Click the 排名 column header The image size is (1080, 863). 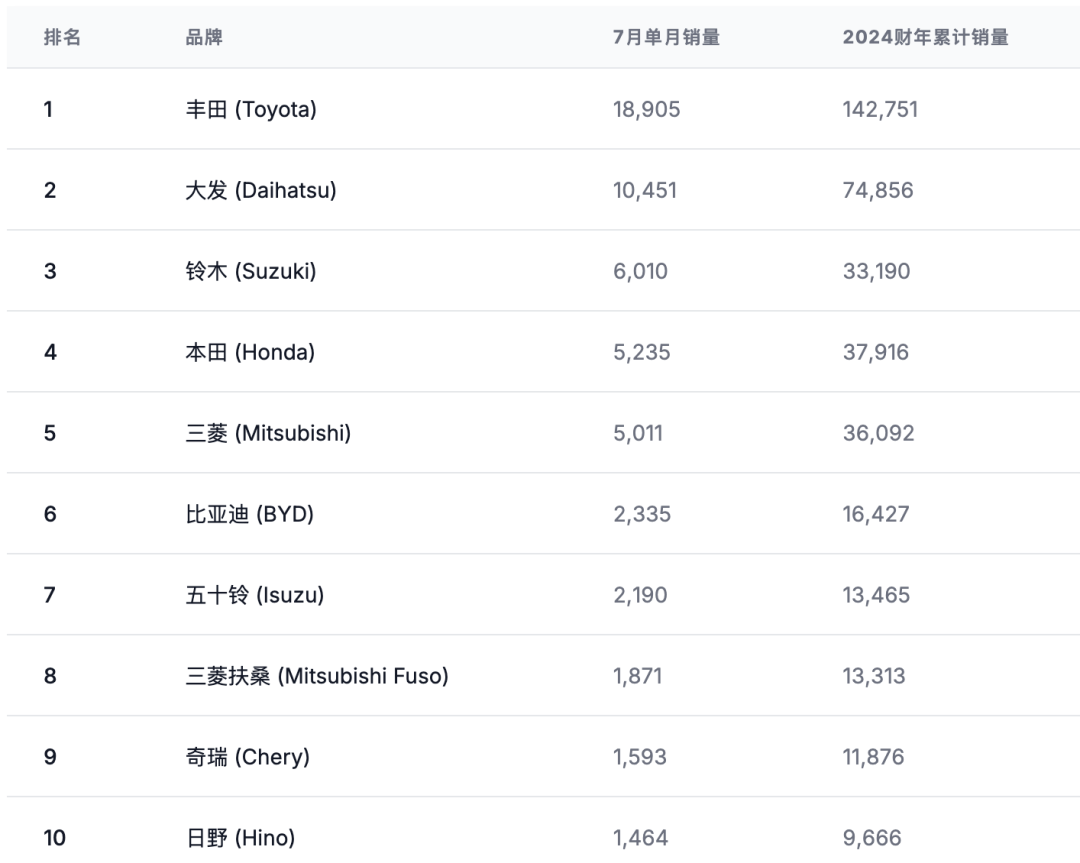62,38
